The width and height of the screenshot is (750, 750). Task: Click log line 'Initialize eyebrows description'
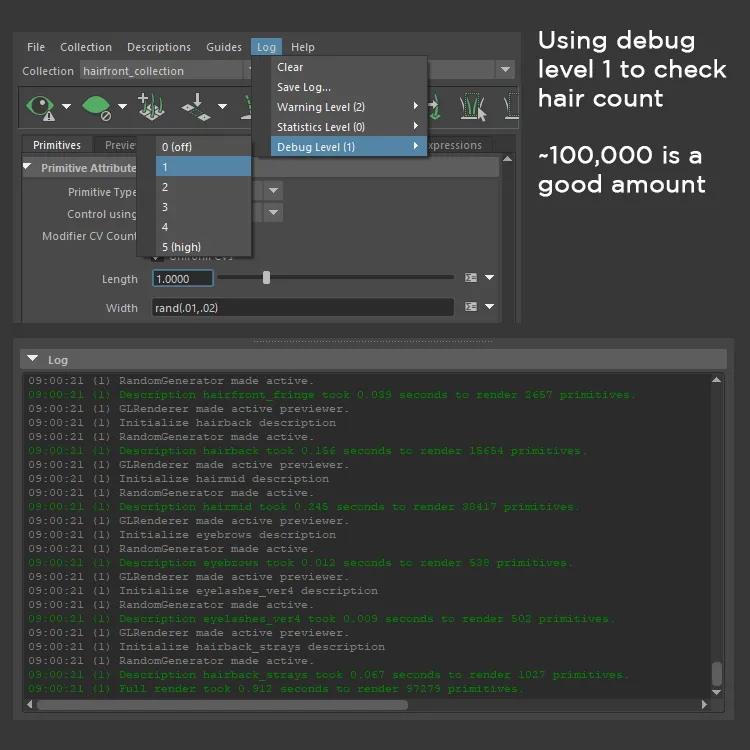(x=182, y=535)
